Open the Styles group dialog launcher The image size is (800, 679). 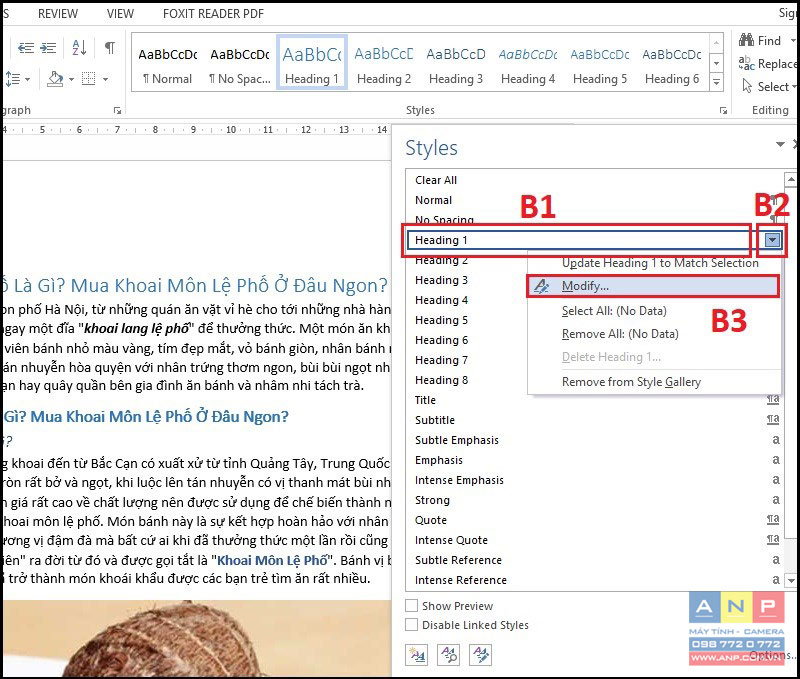point(723,110)
